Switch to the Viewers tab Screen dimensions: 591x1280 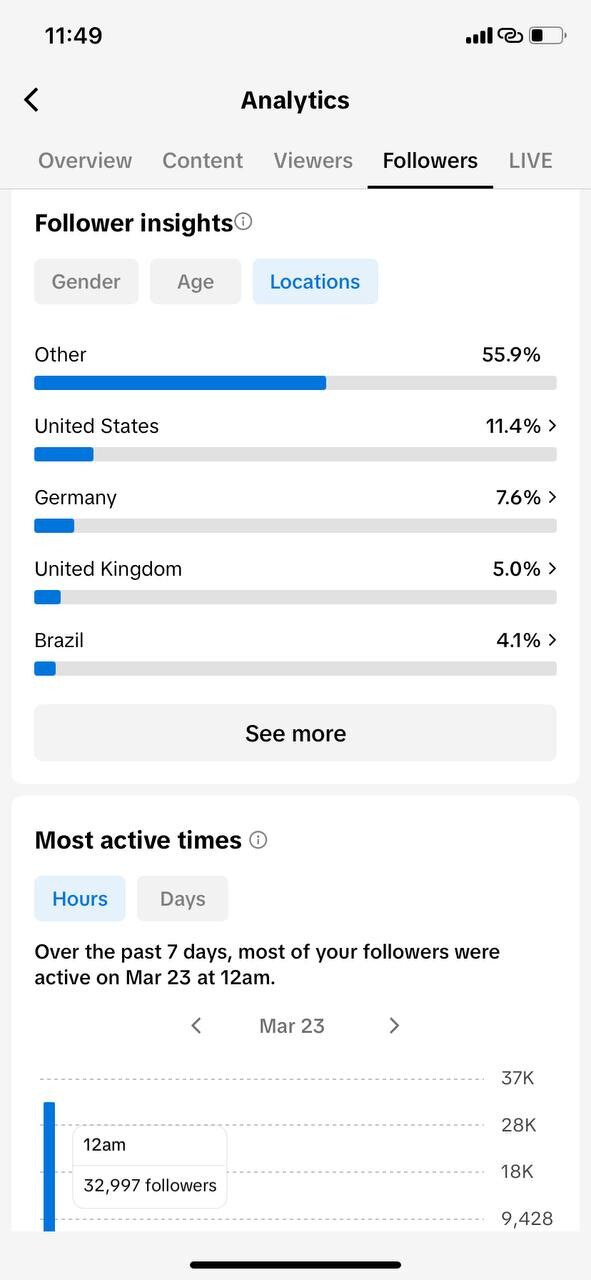coord(313,160)
